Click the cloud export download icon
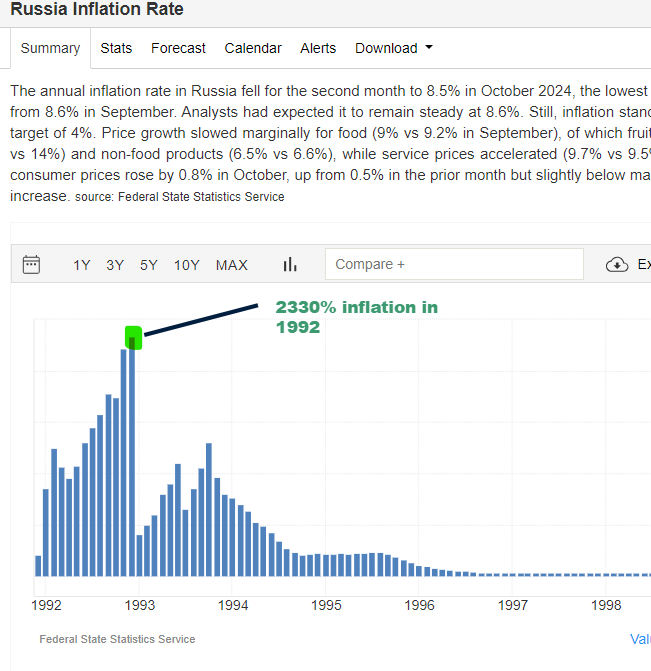Viewport: 651px width, 671px height. click(617, 265)
